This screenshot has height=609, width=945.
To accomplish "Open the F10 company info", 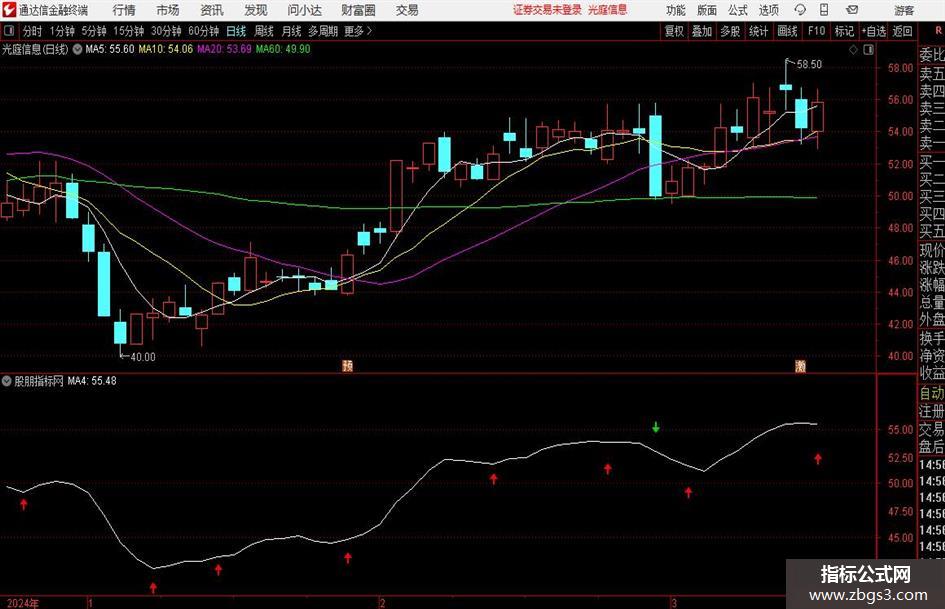I will [x=817, y=31].
